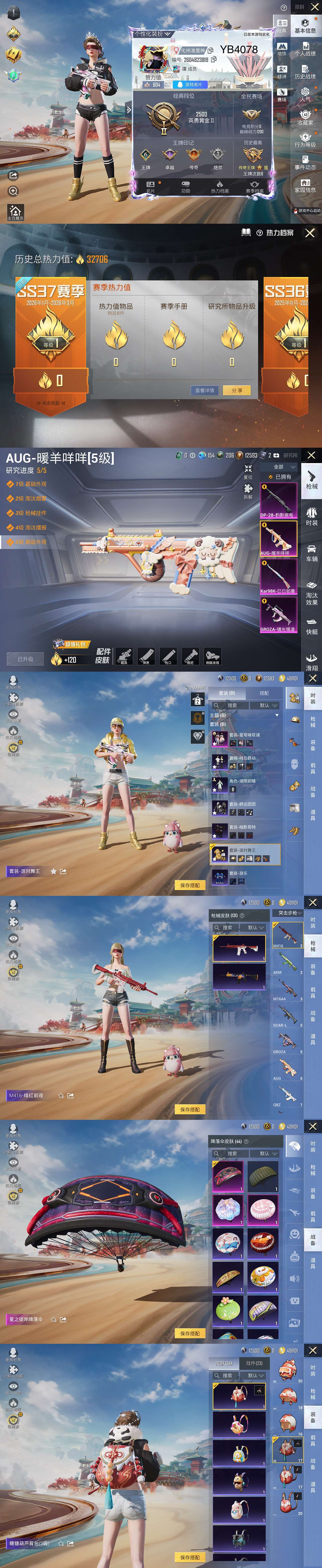
Task: Click the 拆解 disassemble puzzle icon
Action: (x=248, y=491)
